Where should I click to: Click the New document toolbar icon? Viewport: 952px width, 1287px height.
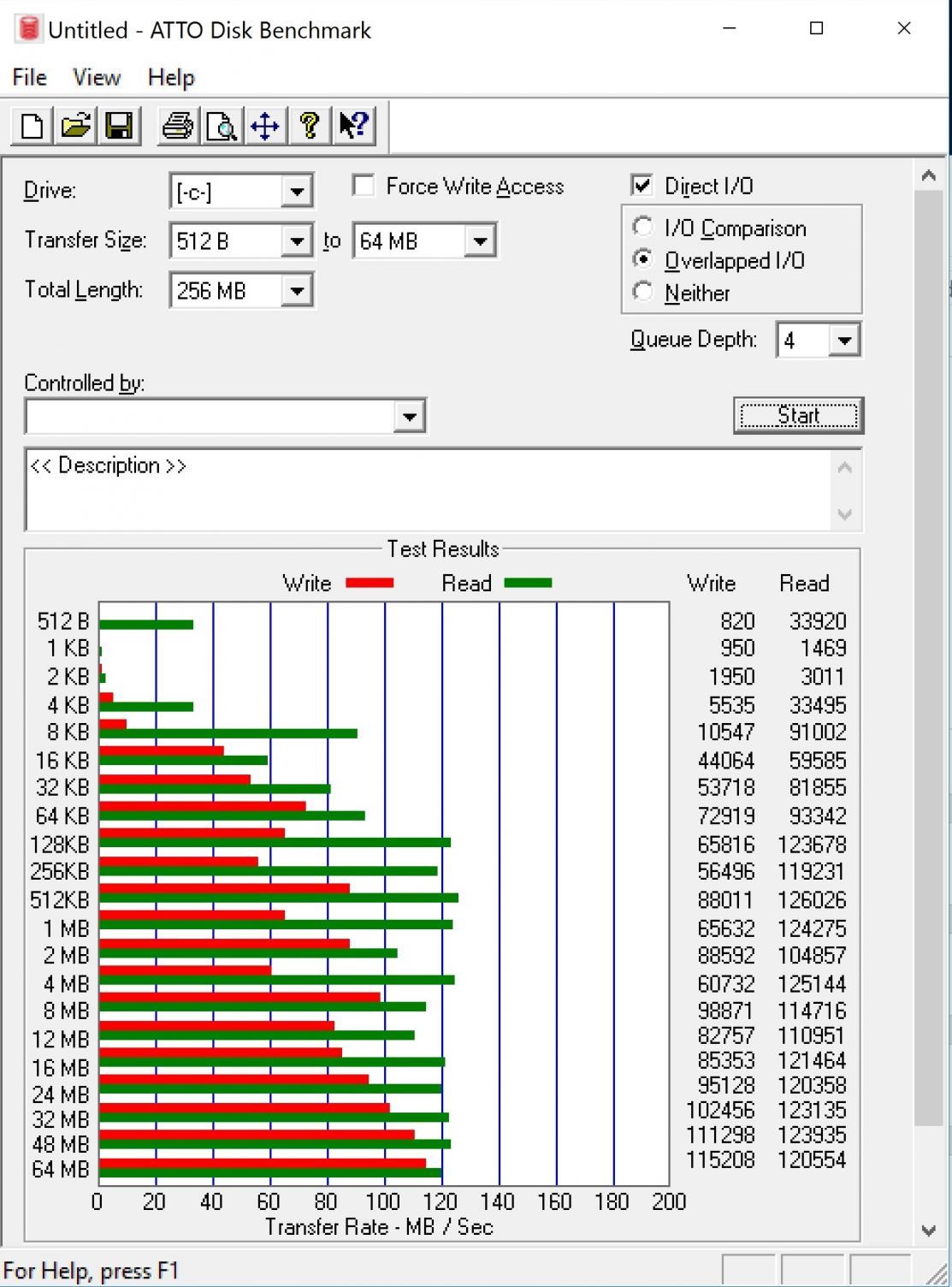tap(32, 126)
